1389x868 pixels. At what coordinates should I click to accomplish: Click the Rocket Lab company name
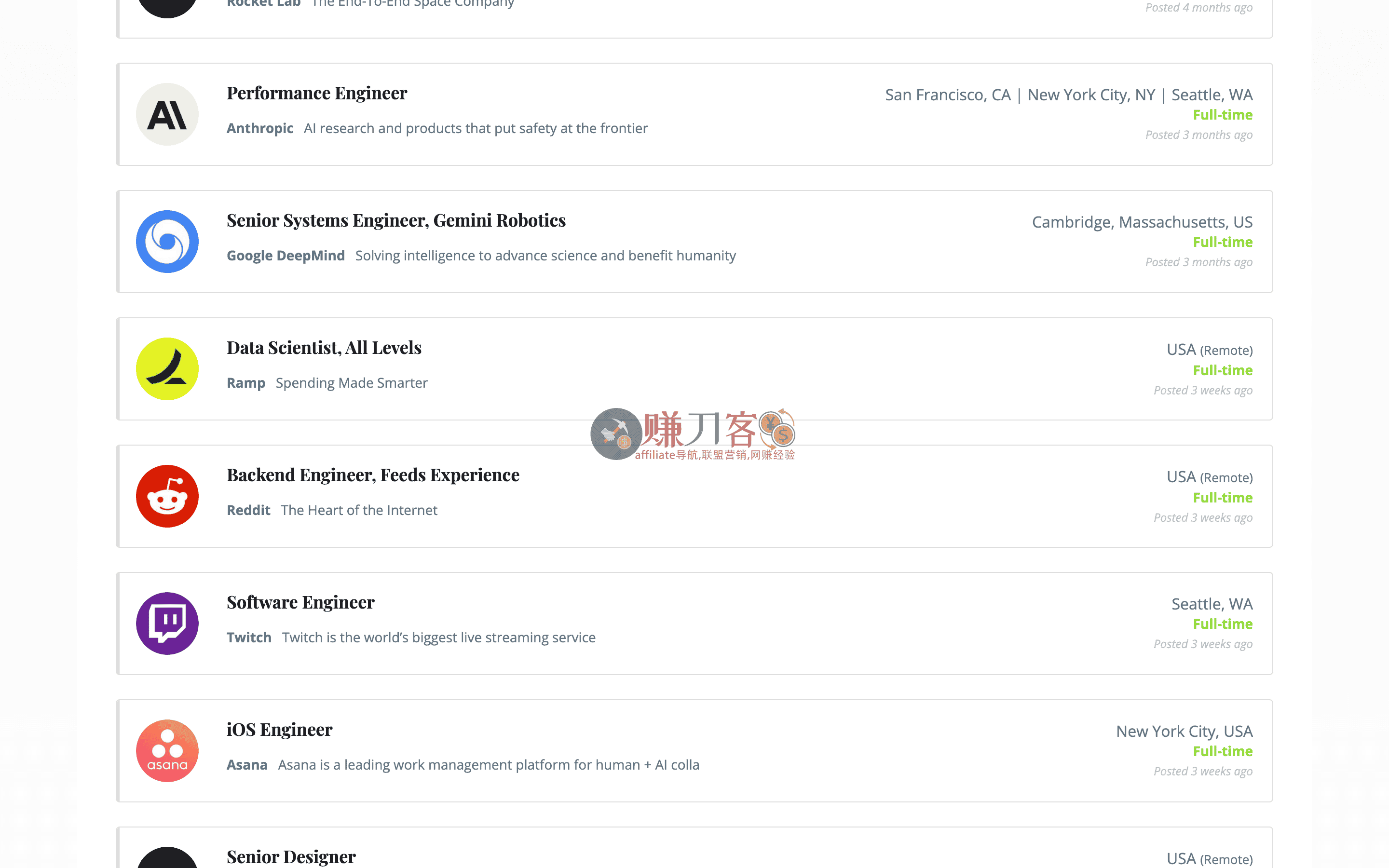point(263,4)
